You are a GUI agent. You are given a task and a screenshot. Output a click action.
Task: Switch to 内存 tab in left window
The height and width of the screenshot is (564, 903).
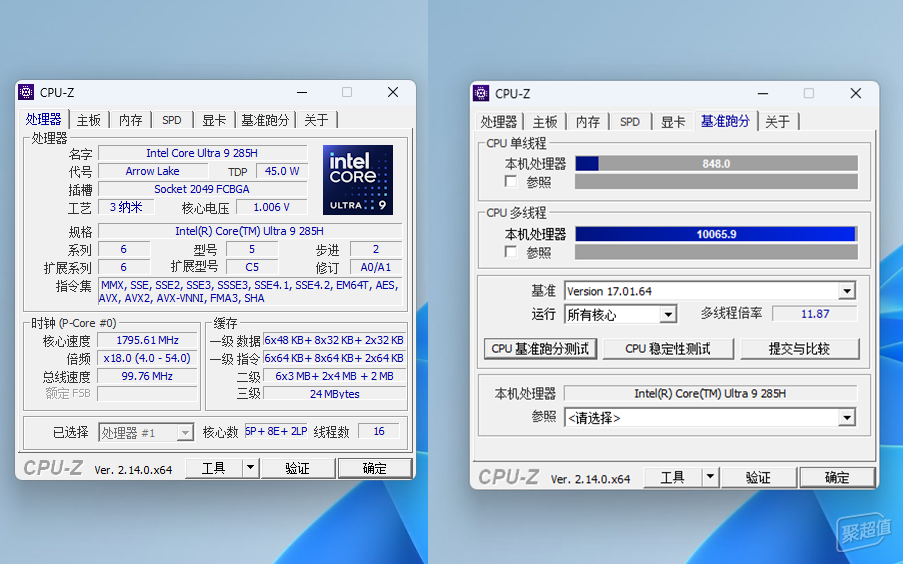coord(131,120)
